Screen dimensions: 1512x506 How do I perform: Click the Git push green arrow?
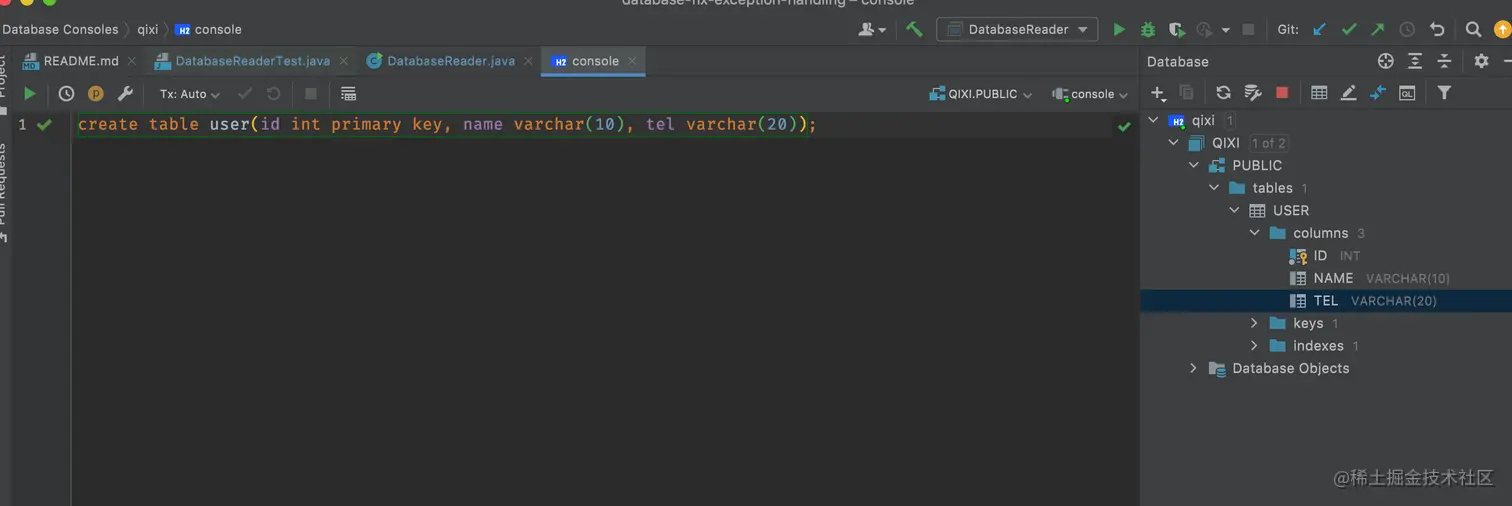[x=1378, y=29]
